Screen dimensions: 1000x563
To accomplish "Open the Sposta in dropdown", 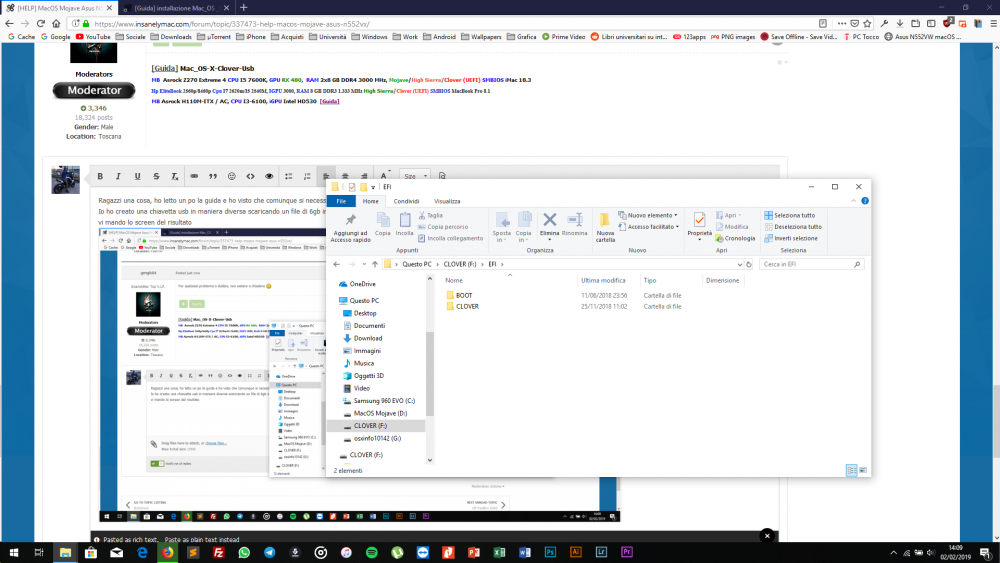I will (x=502, y=228).
